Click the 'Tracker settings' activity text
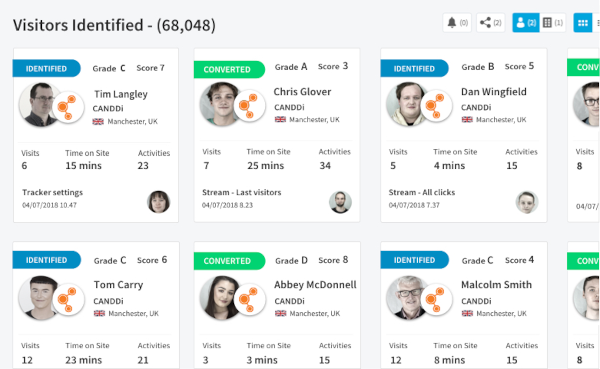 point(52,192)
